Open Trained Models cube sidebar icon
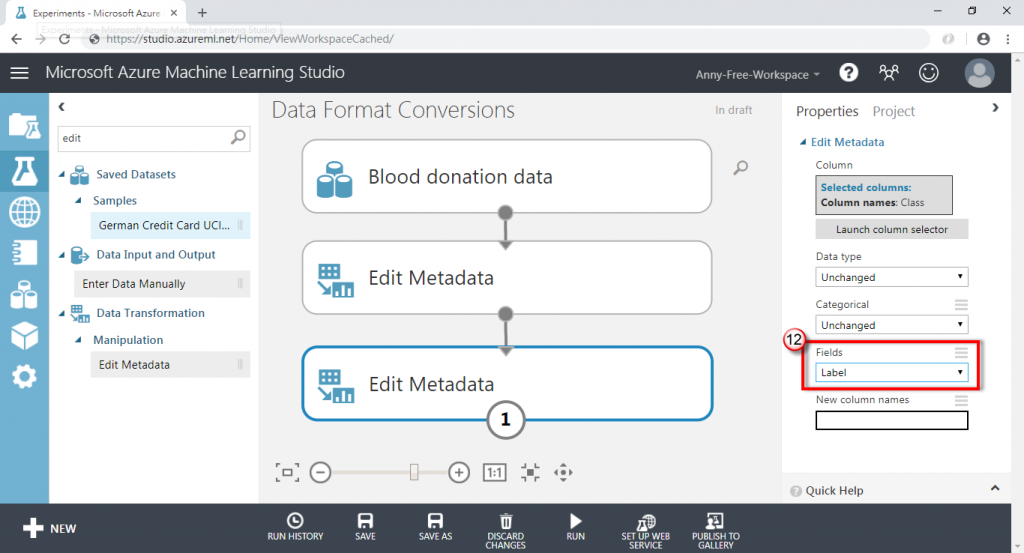The image size is (1024, 553). pyautogui.click(x=24, y=336)
